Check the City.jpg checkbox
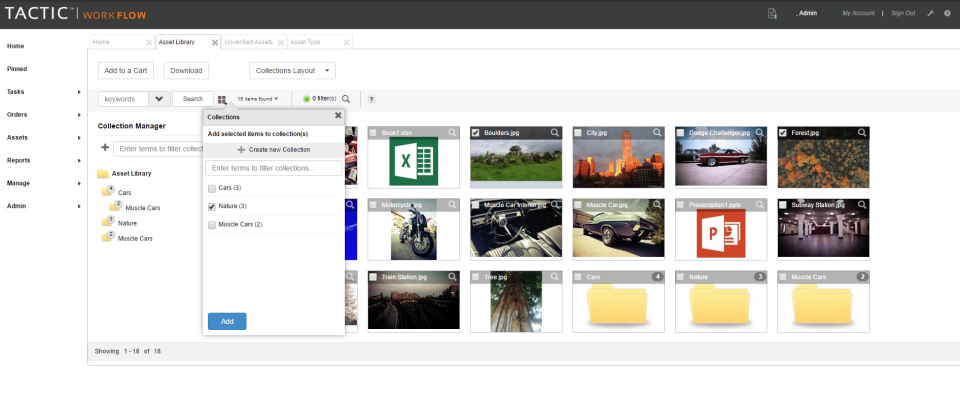Image resolution: width=960 pixels, height=395 pixels. pyautogui.click(x=578, y=132)
